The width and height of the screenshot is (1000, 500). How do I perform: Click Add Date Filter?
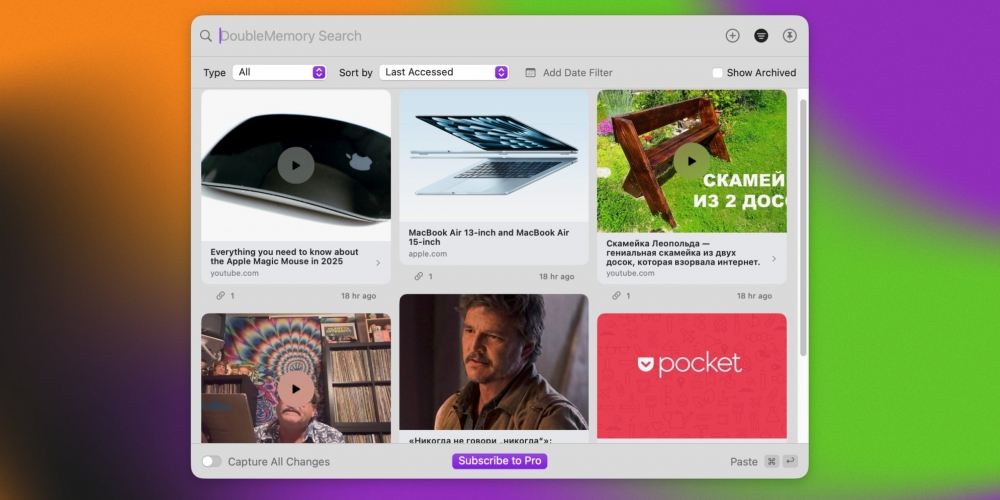click(577, 73)
